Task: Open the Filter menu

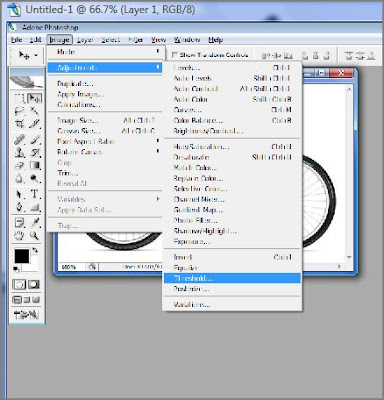Action: [136, 40]
